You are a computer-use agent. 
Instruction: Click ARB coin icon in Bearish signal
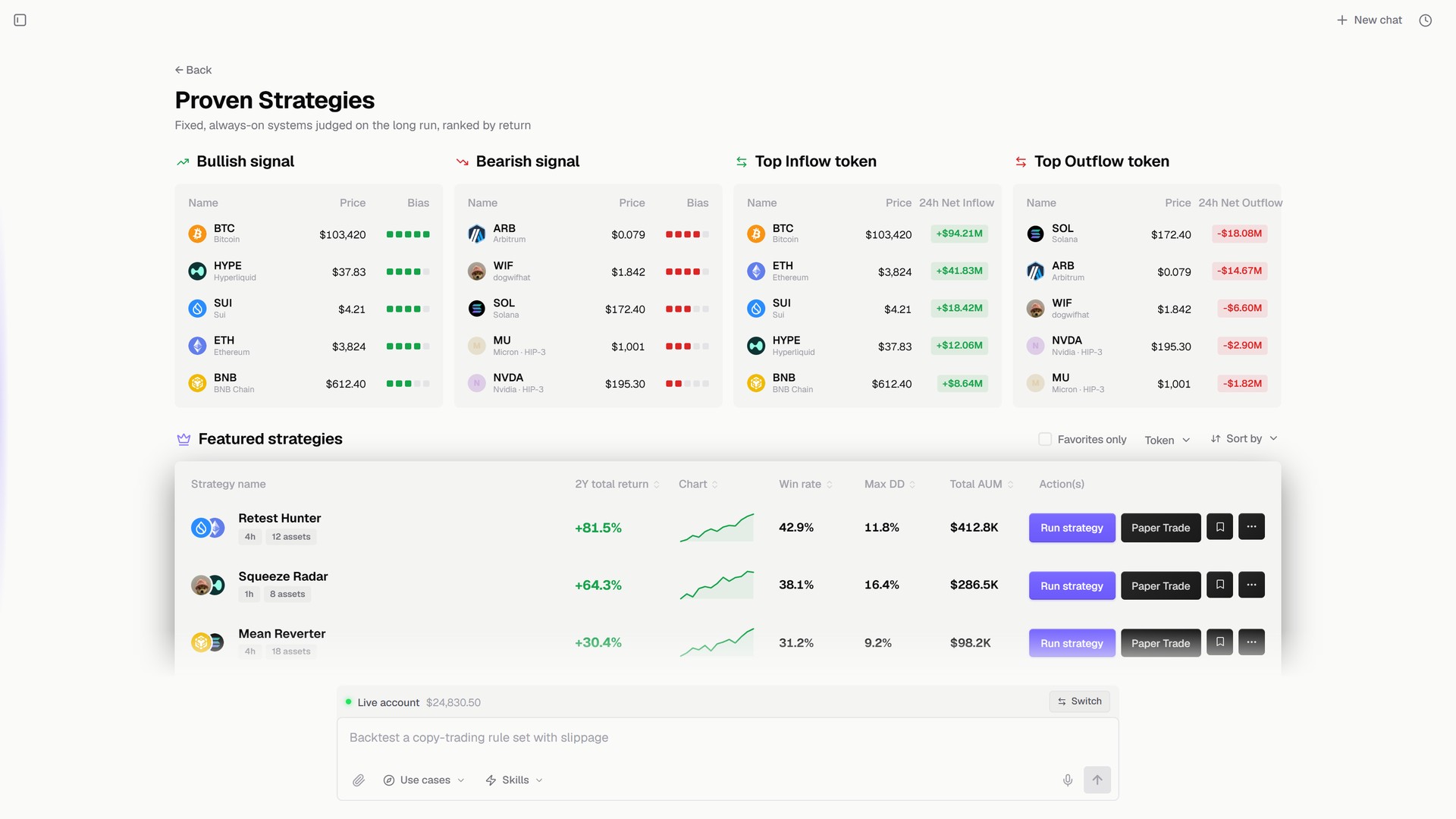[x=476, y=234]
